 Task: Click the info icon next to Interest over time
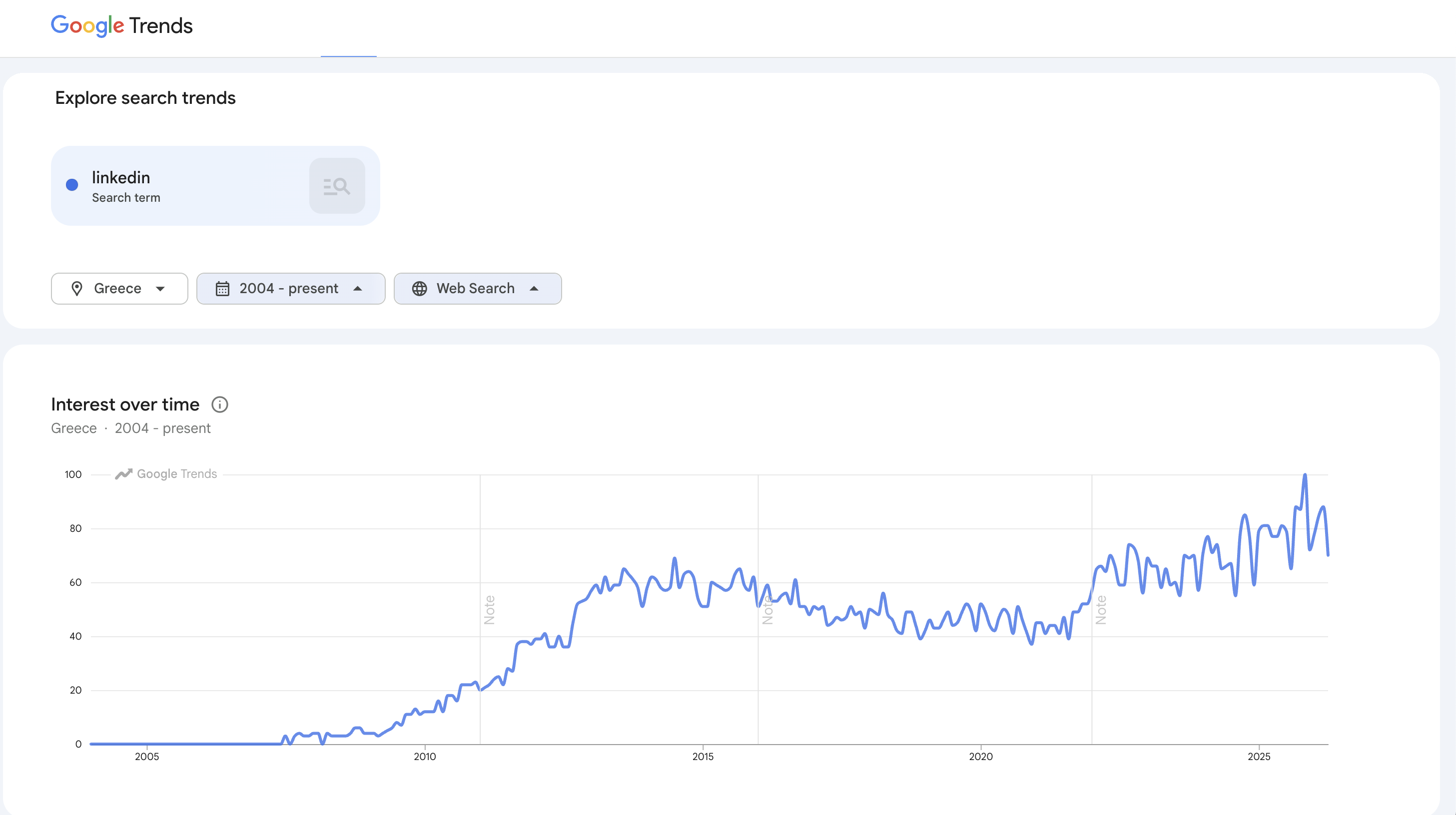click(220, 405)
